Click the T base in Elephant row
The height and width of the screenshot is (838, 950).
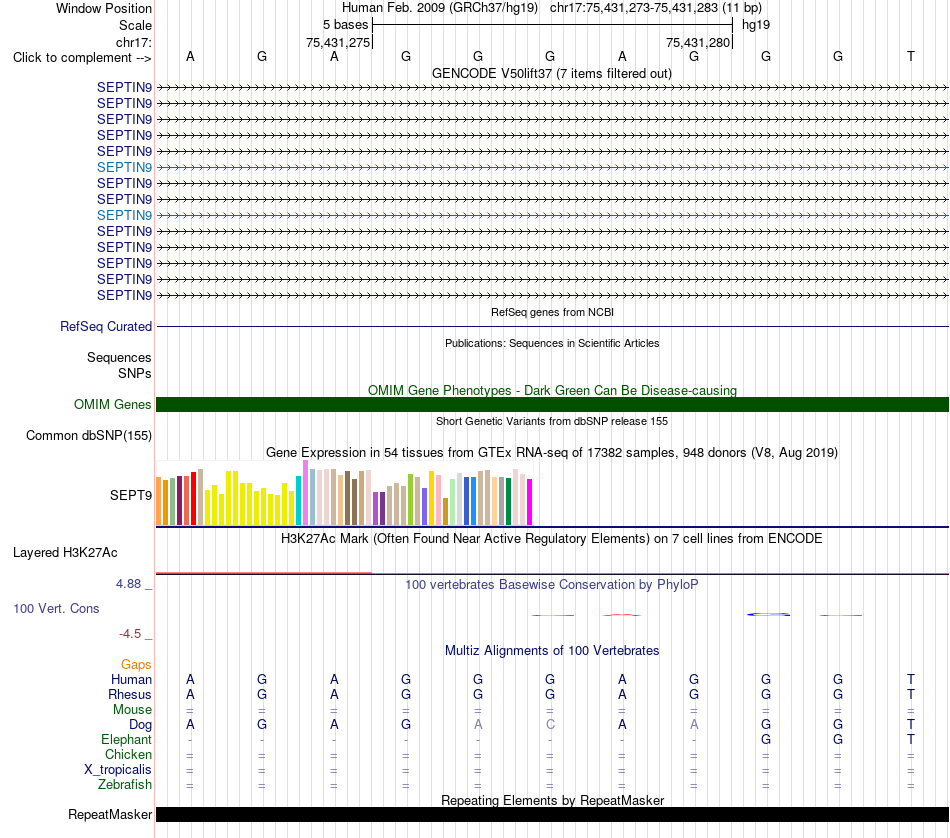[910, 740]
